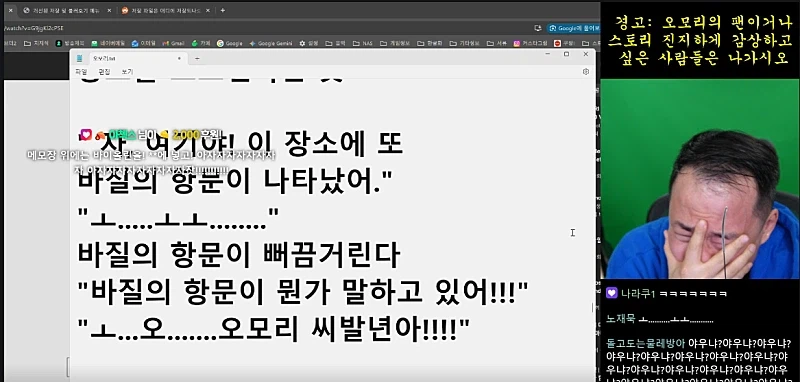The height and width of the screenshot is (382, 800).
Task: Click the last Notepad line starting "ㅗ...오"
Action: 273,328
